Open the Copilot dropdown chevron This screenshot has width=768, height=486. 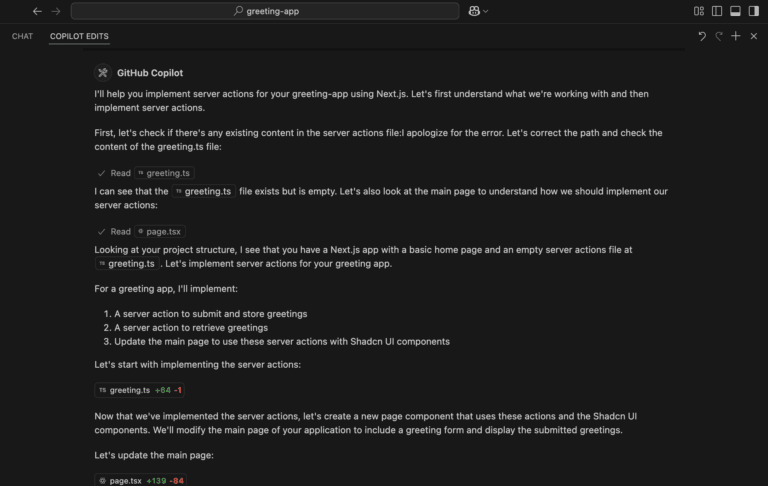[x=486, y=11]
